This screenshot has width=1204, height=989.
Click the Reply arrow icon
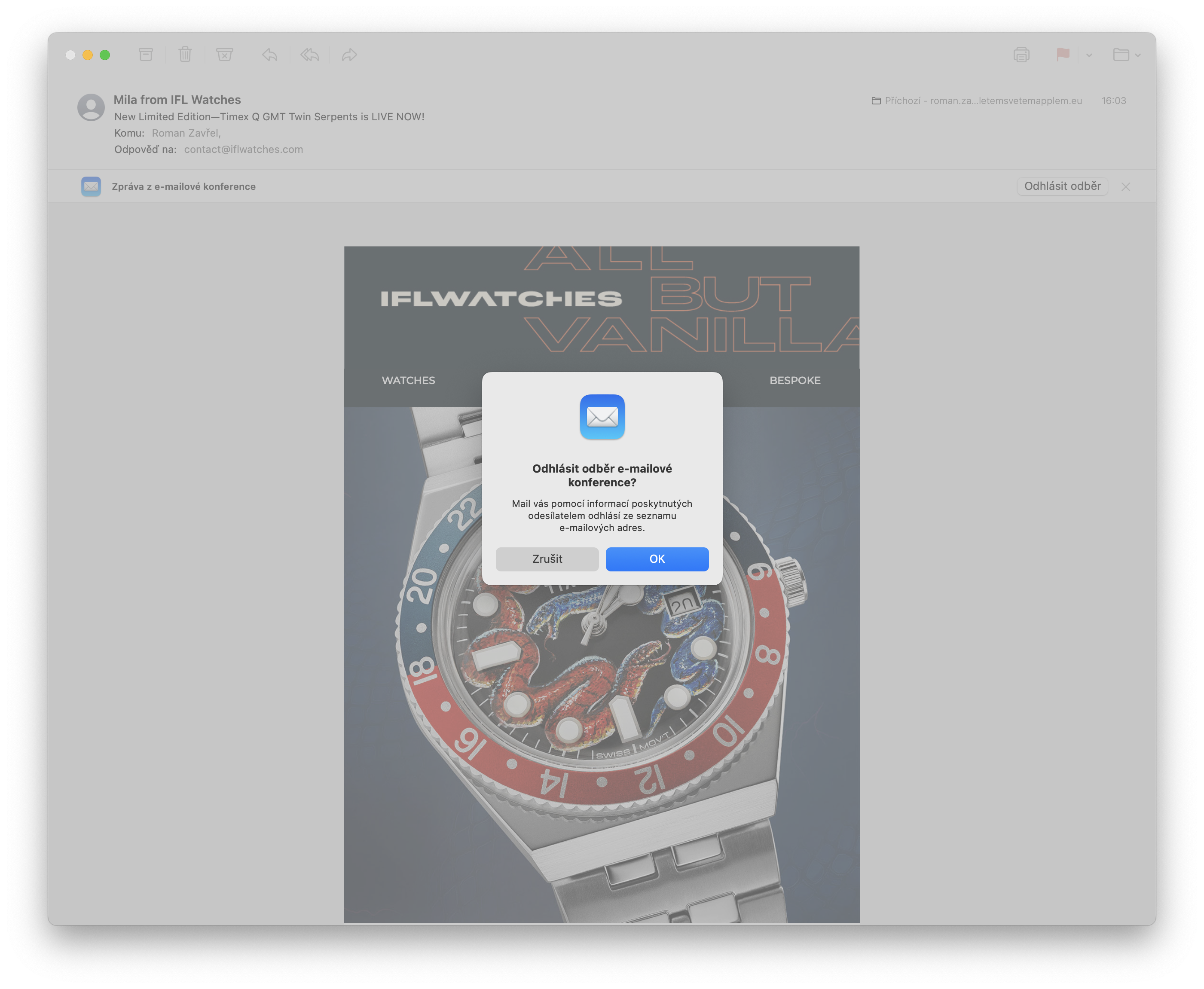coord(269,55)
